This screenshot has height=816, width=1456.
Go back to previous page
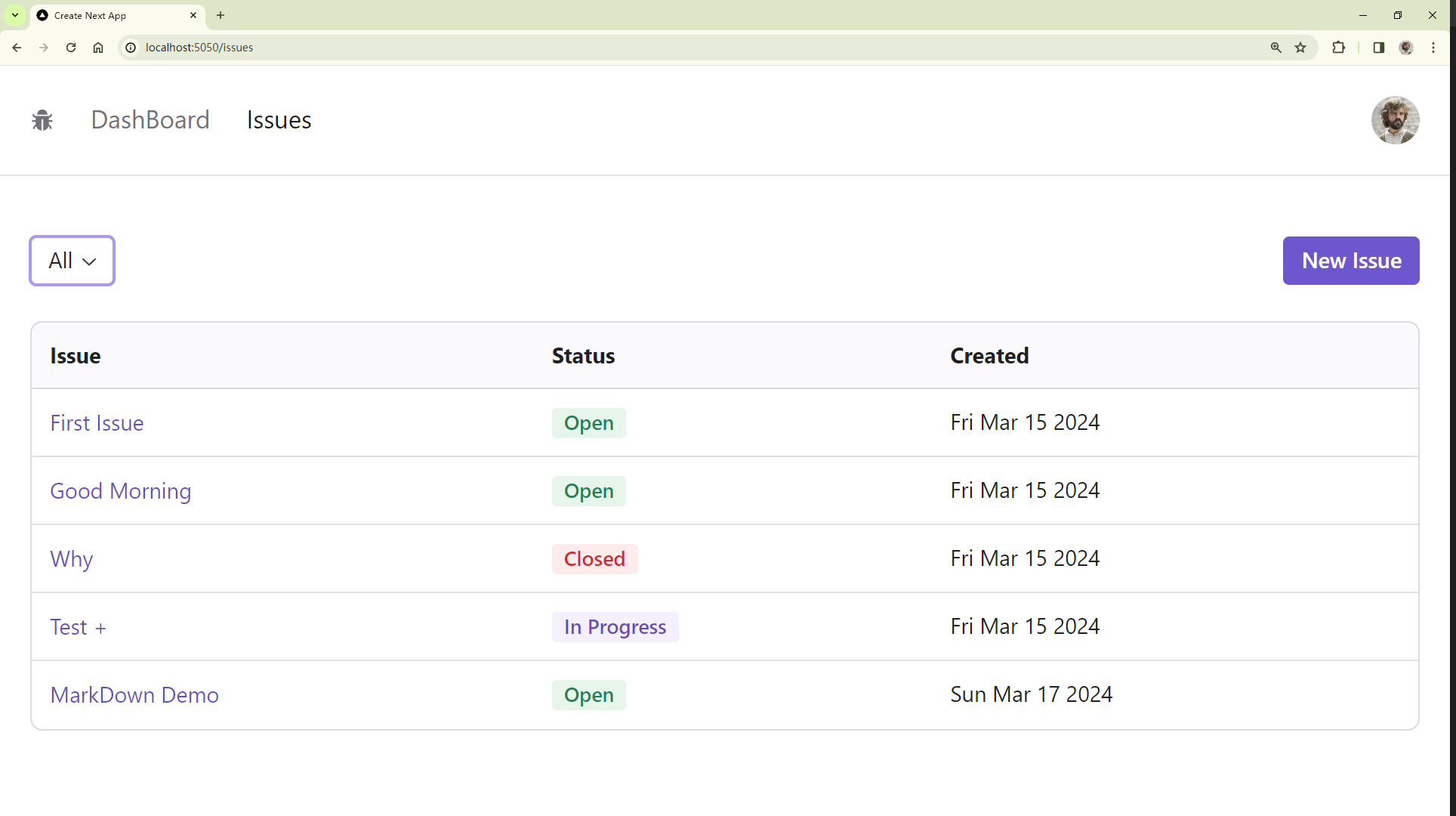[x=17, y=48]
